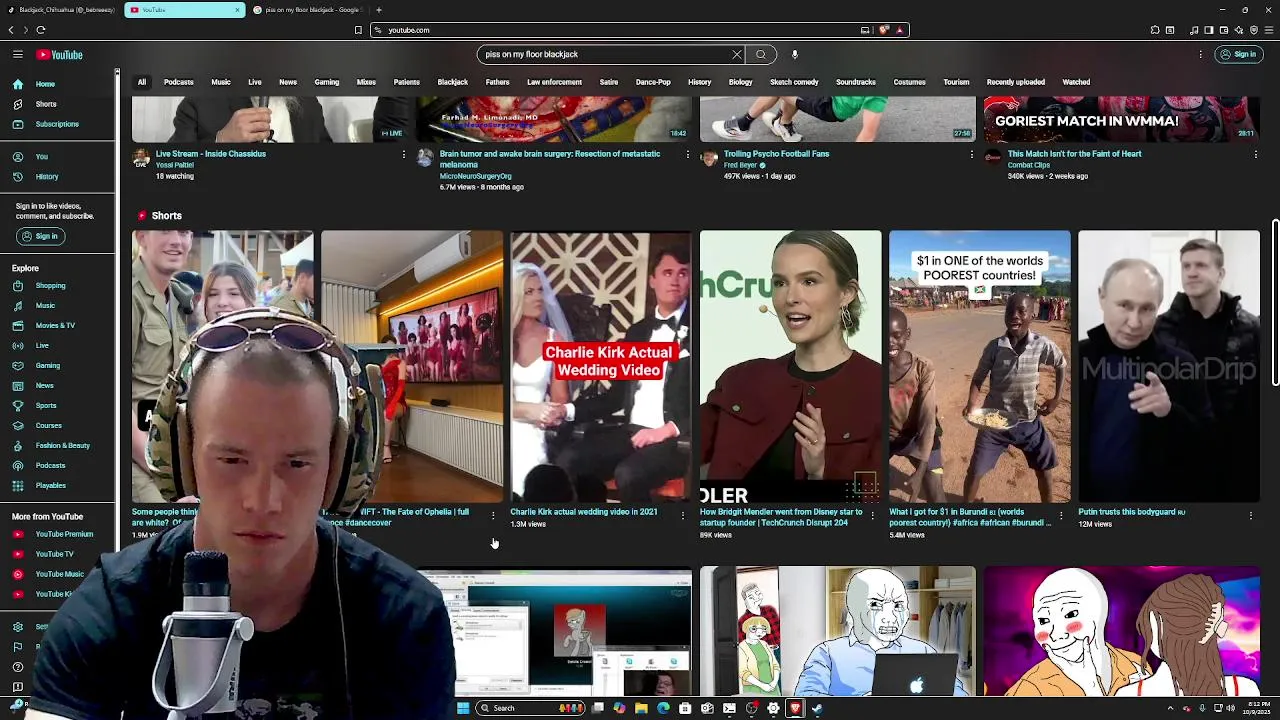This screenshot has height=720, width=1280.
Task: Open options for Brain tumor surgery video
Action: [688, 154]
